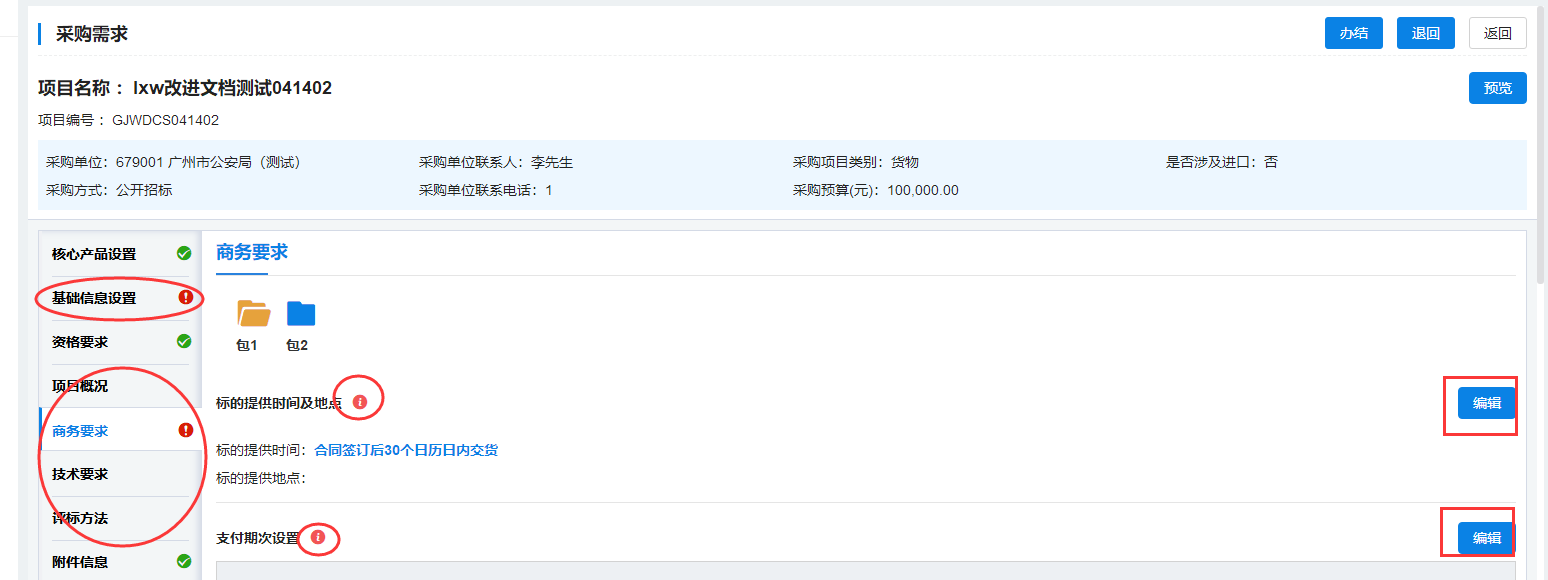
Task: Edit the 支付期次设置 section
Action: tap(1486, 538)
